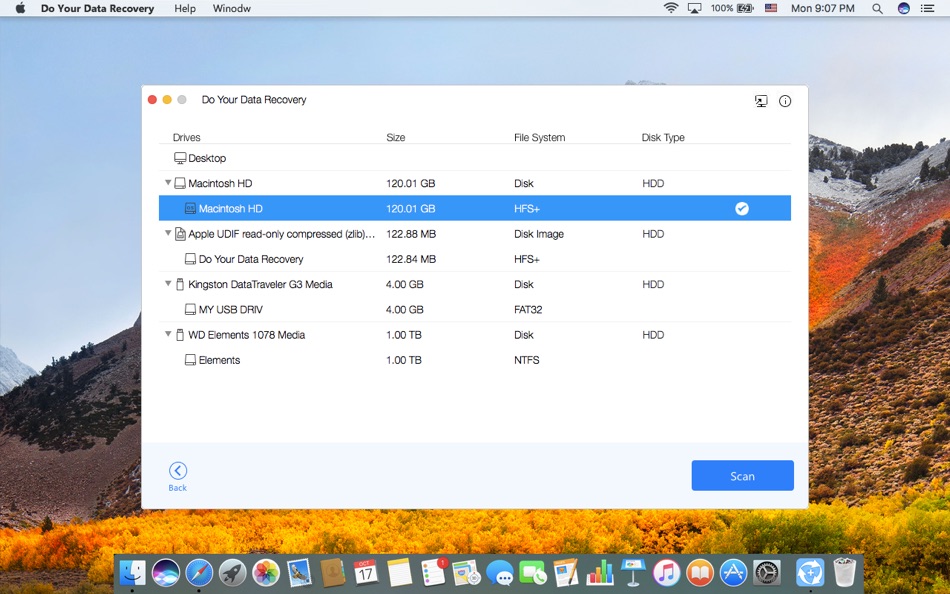
Task: Click the 122.88 MB size value
Action: click(411, 234)
